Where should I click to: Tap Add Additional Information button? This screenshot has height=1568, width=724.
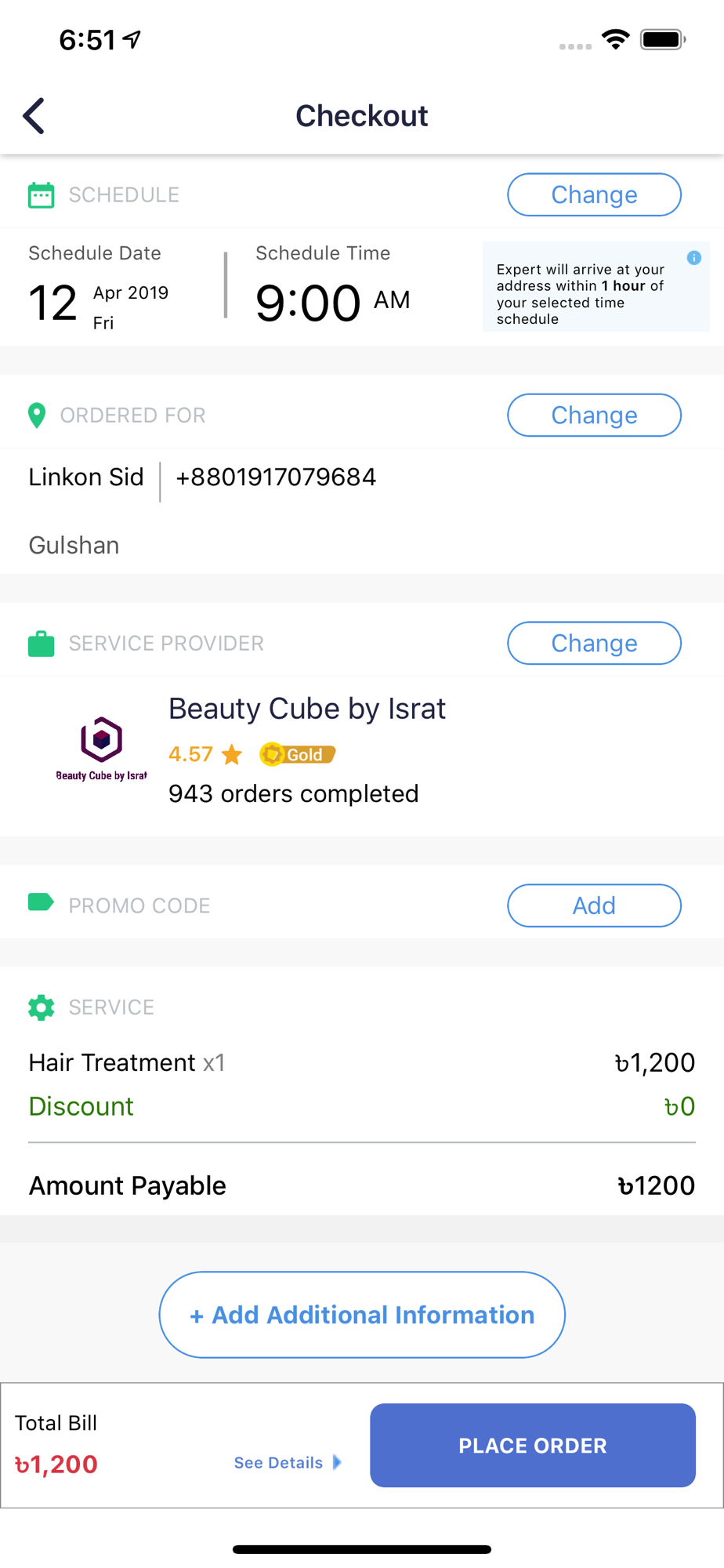[x=362, y=1315]
